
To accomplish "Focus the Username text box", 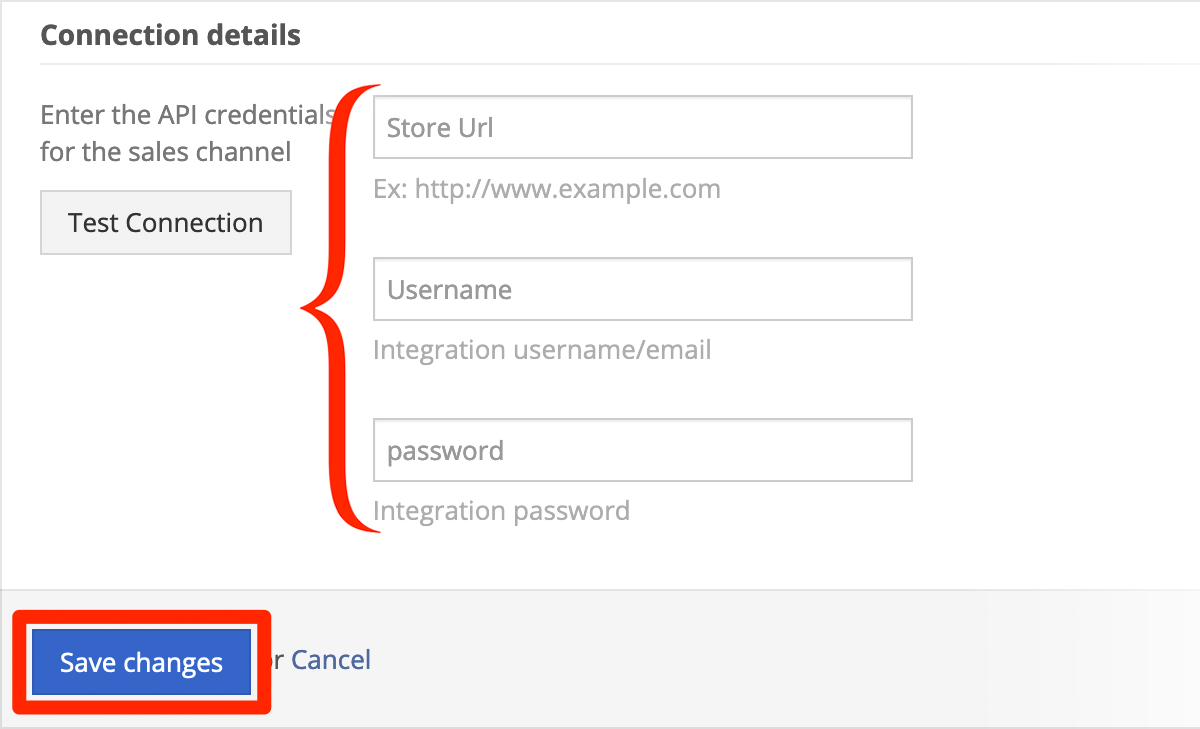I will (x=643, y=289).
